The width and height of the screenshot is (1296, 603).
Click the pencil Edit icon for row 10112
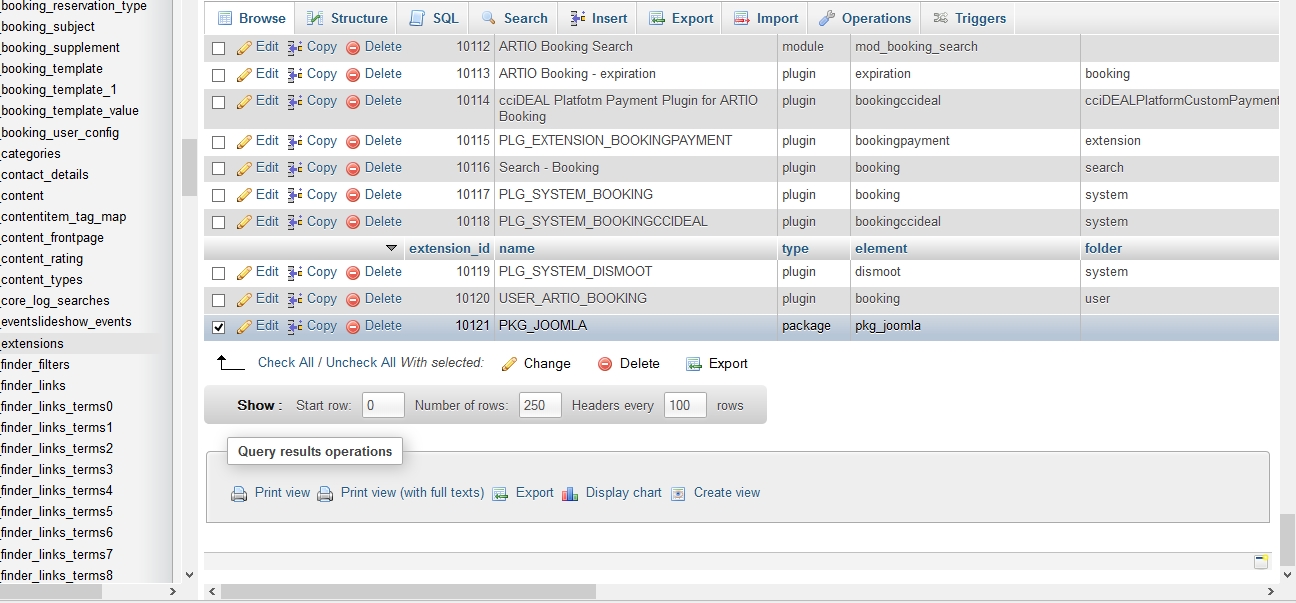point(244,47)
